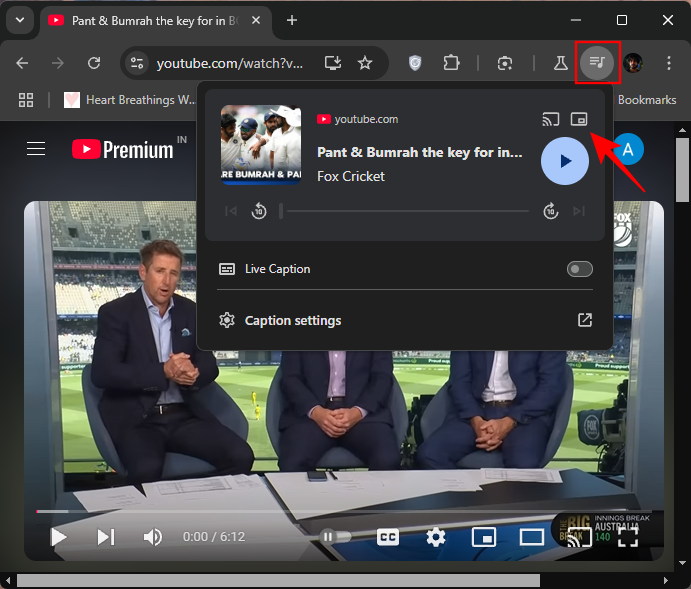Rewind 10 seconds in media popup

click(258, 211)
